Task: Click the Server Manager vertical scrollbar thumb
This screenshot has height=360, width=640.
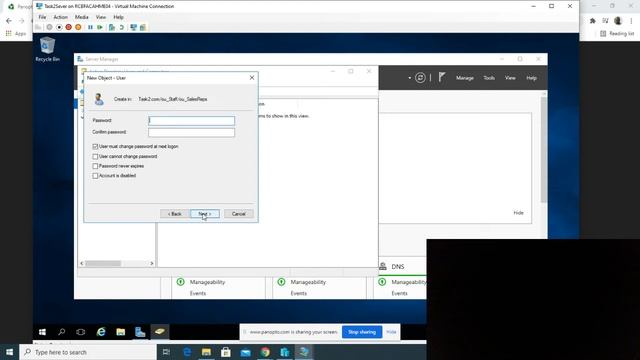Action: [x=544, y=149]
